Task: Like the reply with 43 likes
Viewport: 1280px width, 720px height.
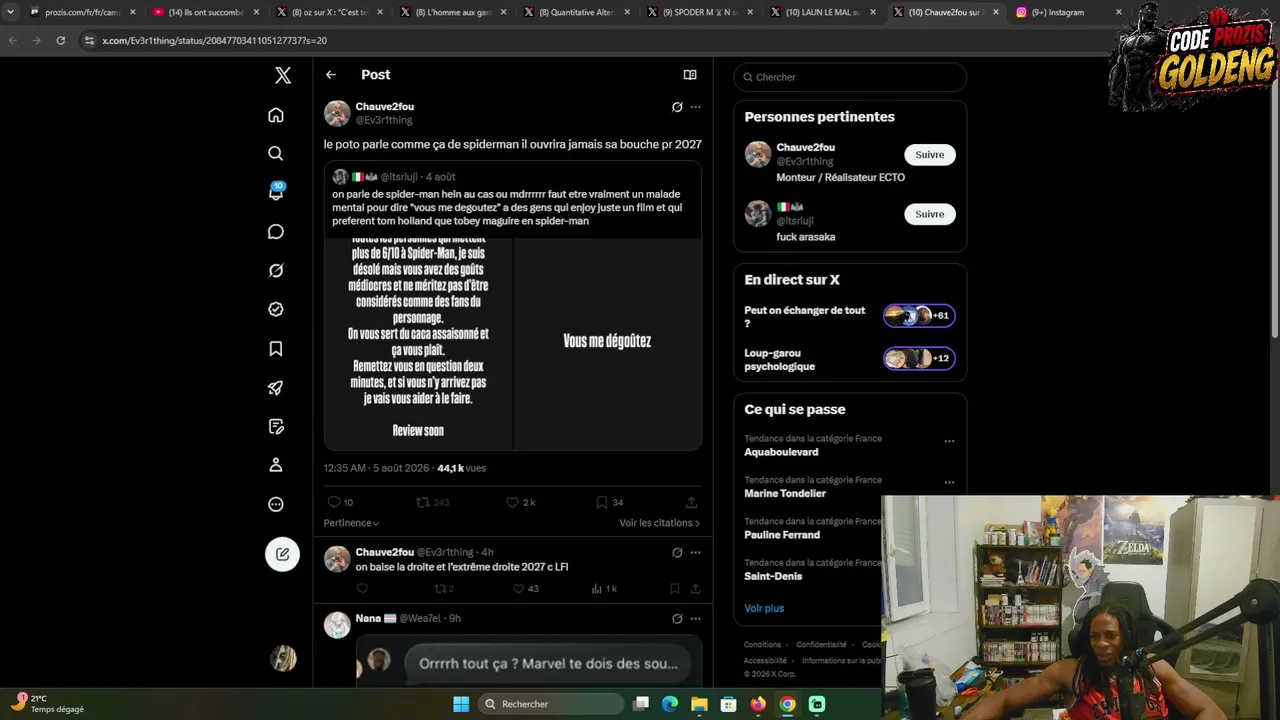Action: point(526,589)
